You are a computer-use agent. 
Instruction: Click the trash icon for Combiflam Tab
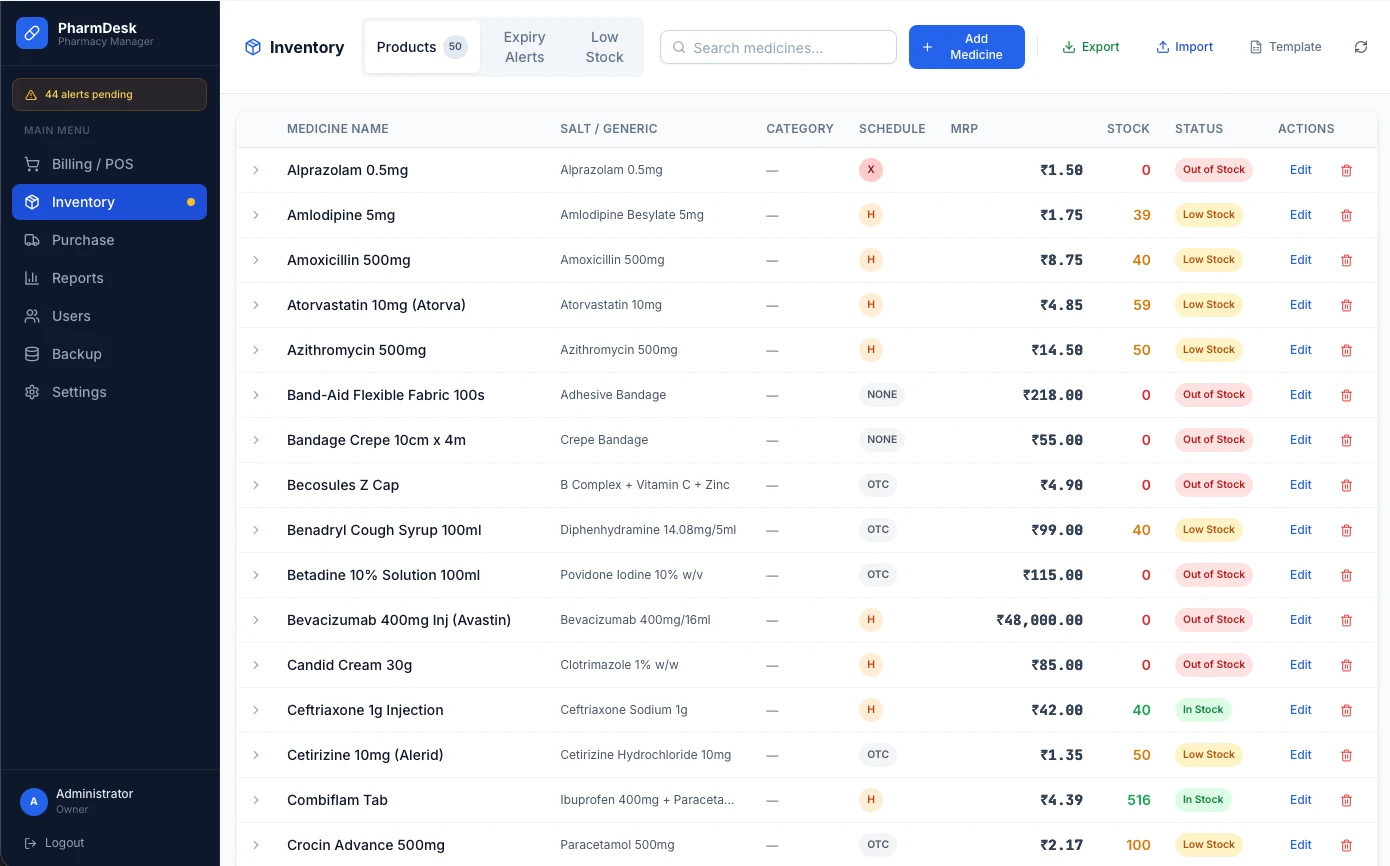pos(1346,800)
